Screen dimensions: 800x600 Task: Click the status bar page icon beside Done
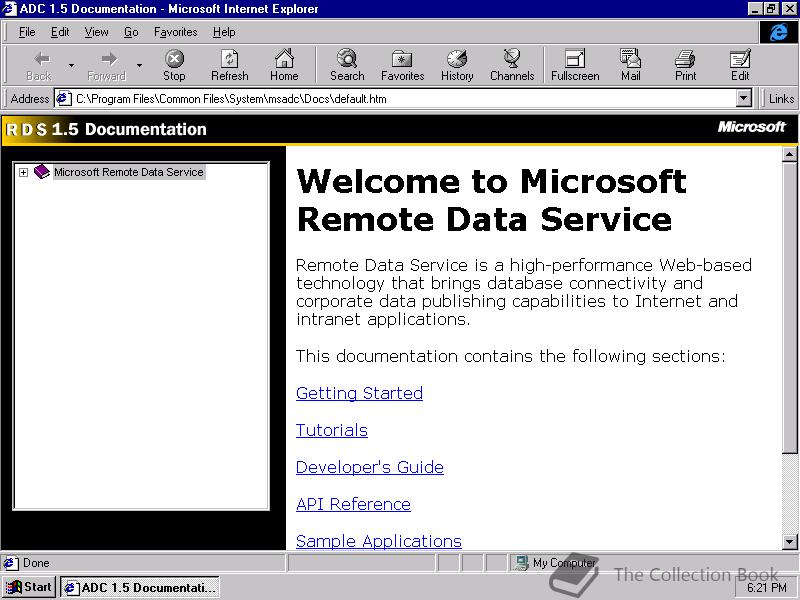point(11,563)
